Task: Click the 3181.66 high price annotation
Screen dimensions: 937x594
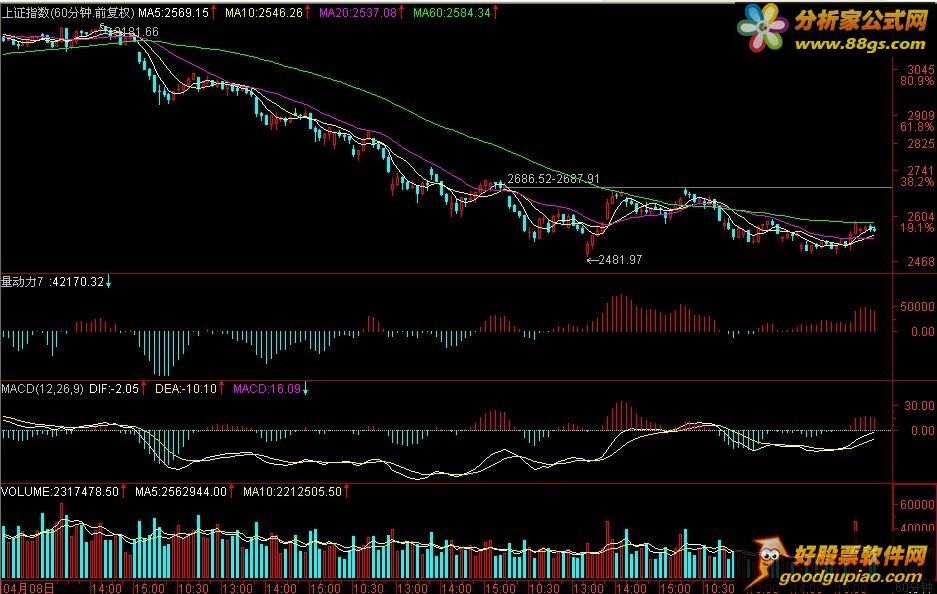Action: click(134, 32)
